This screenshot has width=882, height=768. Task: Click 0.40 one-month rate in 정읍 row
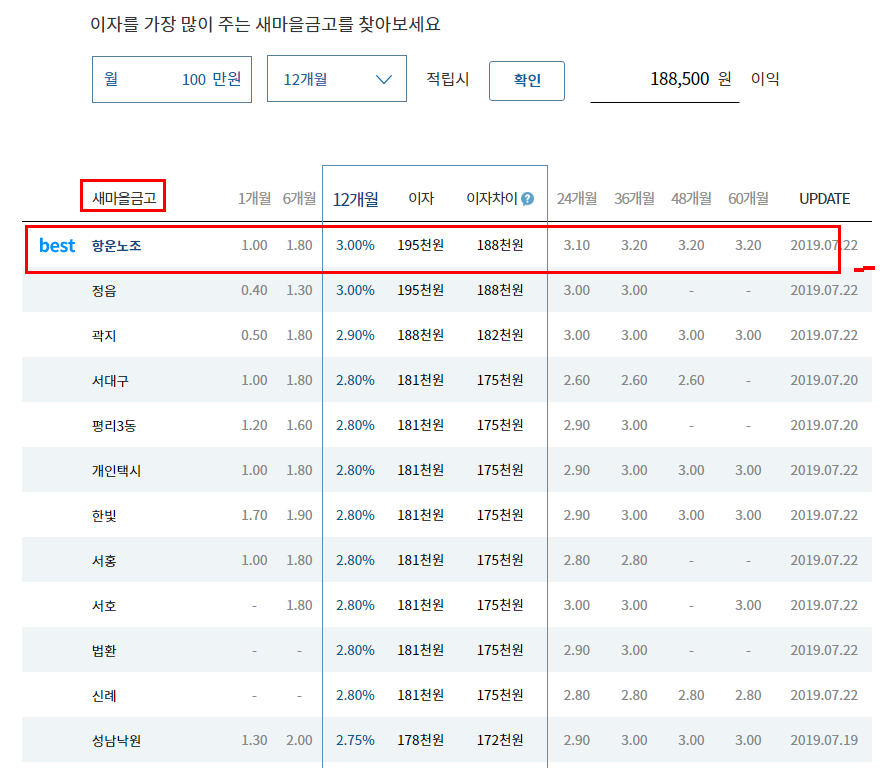click(x=254, y=290)
